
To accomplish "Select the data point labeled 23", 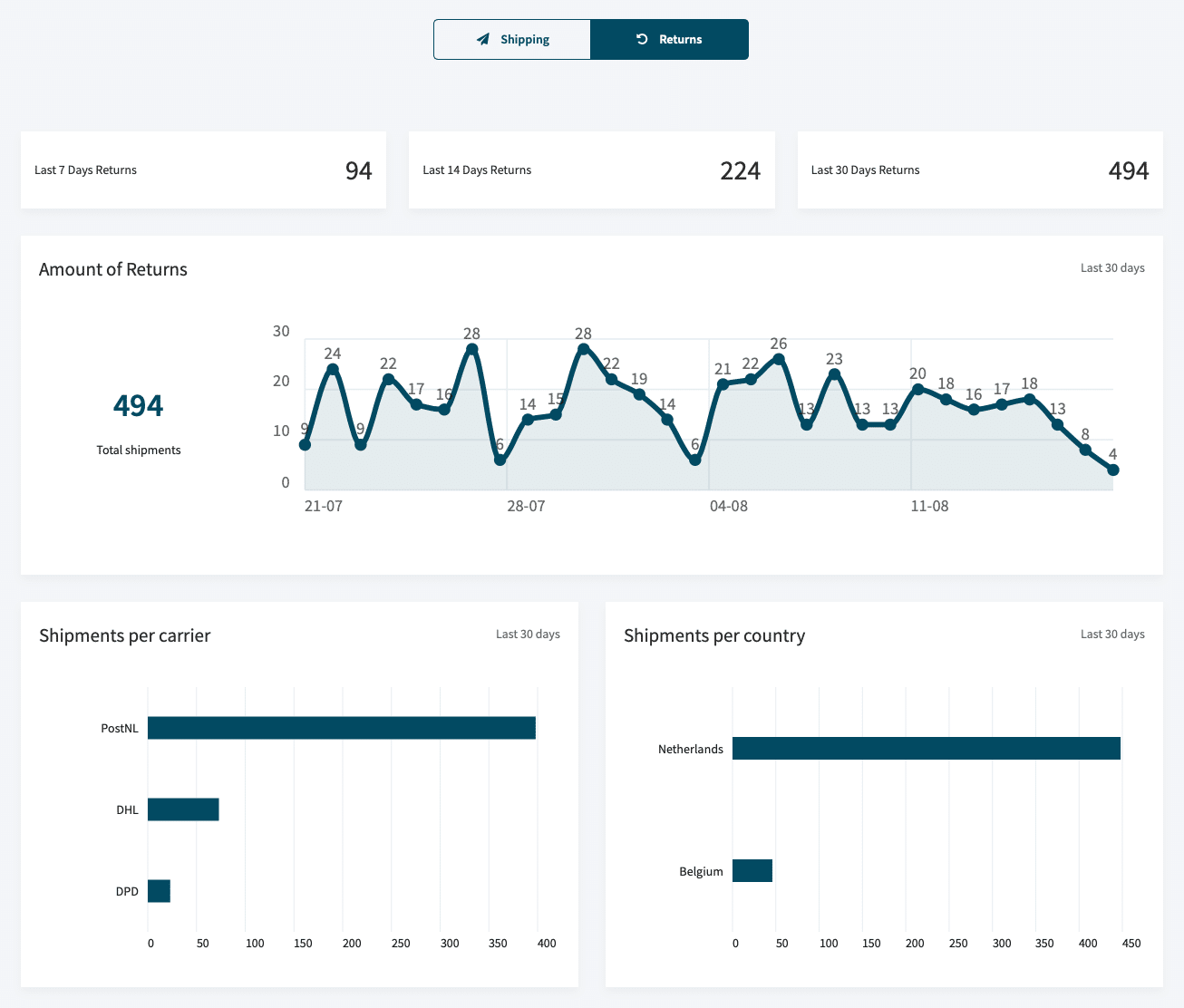I will click(834, 373).
